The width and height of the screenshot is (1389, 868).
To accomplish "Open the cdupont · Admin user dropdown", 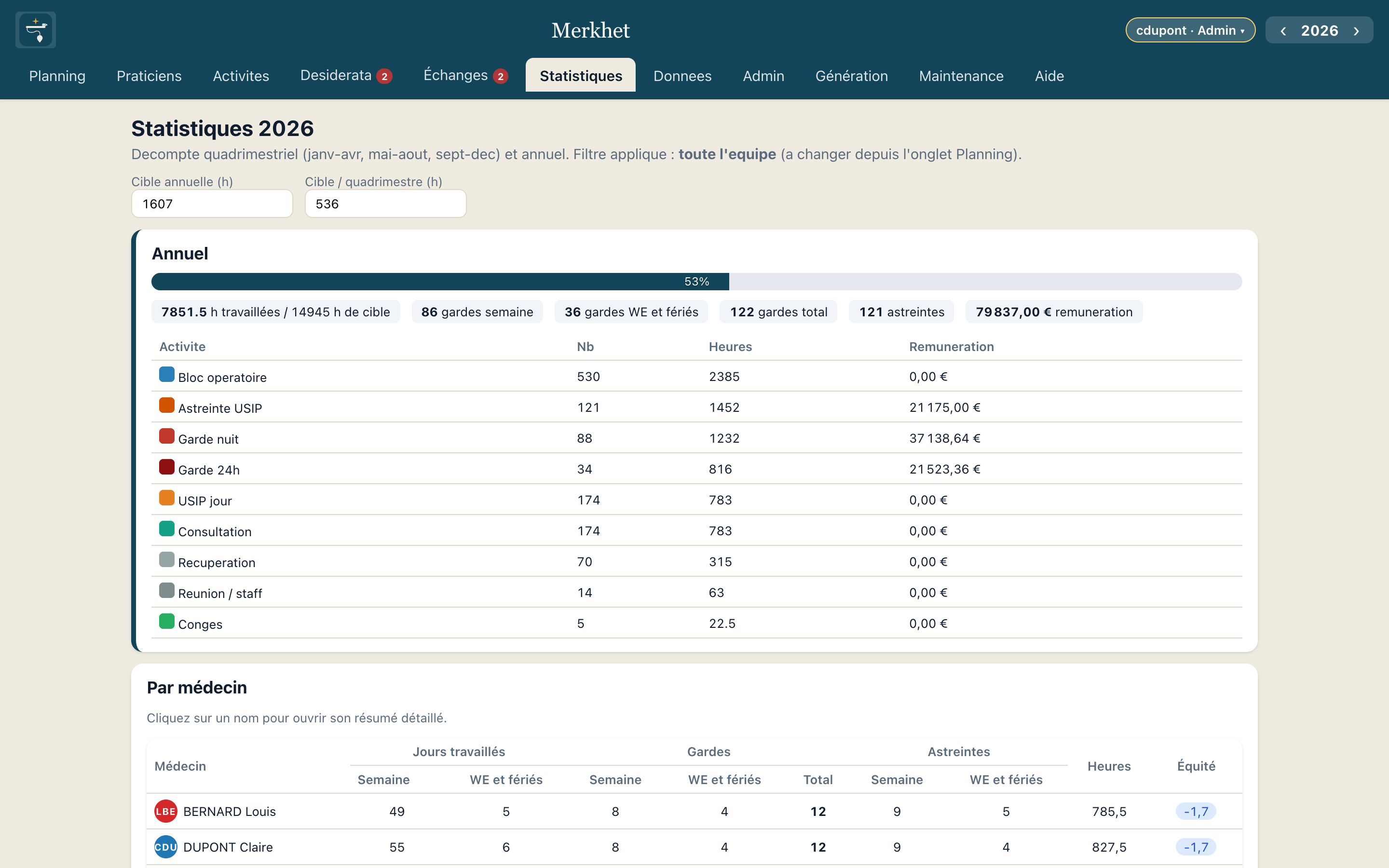I will [x=1190, y=30].
